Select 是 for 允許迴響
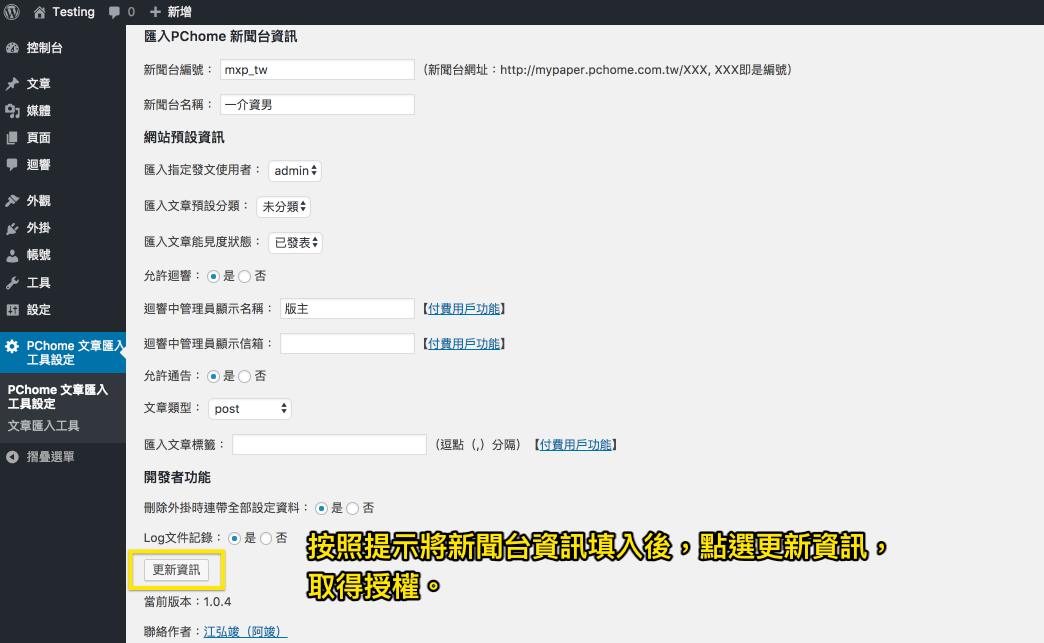The width and height of the screenshot is (1044, 643). (x=213, y=276)
